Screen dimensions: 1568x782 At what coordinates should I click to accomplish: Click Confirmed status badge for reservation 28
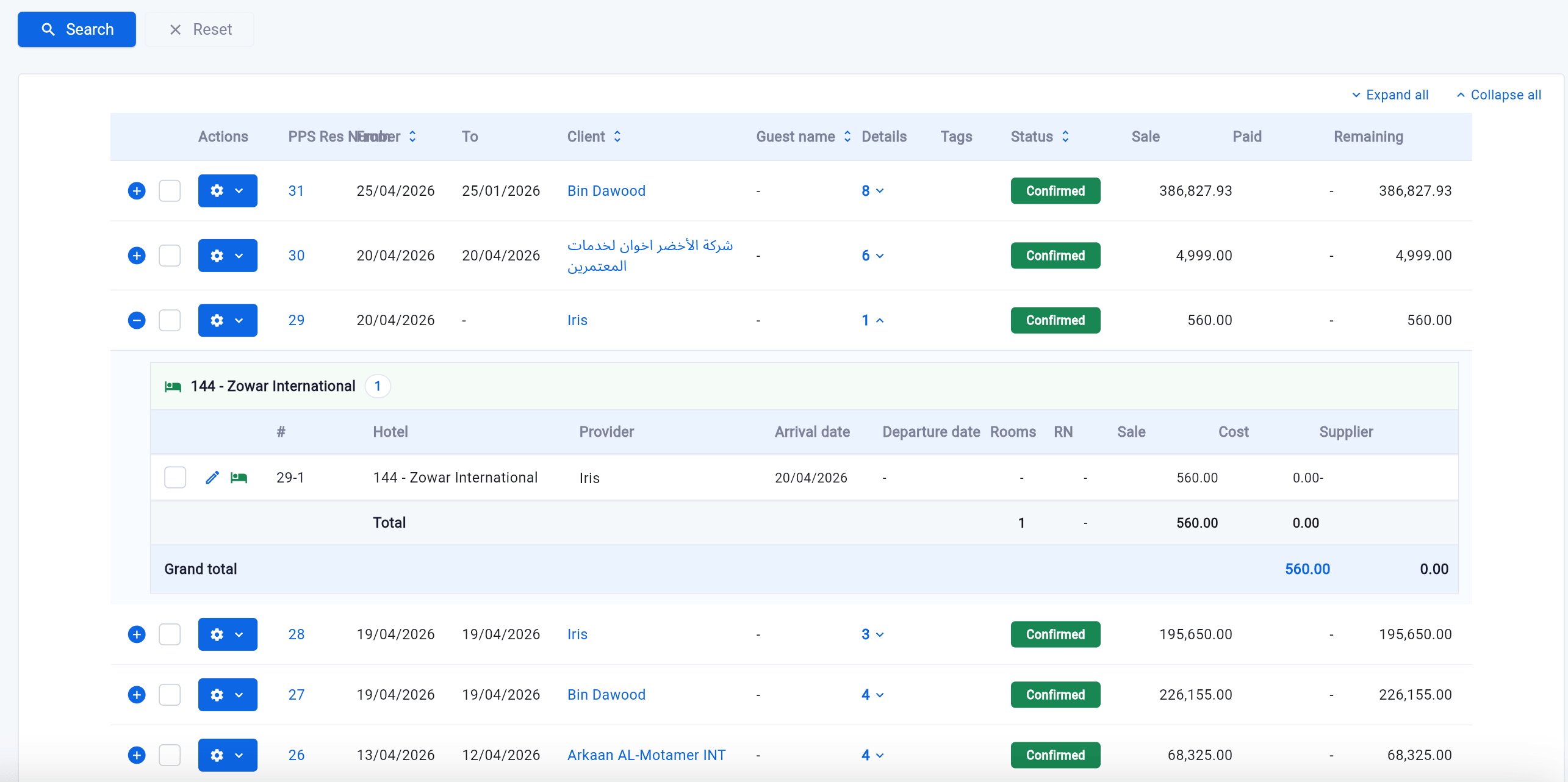tap(1056, 634)
